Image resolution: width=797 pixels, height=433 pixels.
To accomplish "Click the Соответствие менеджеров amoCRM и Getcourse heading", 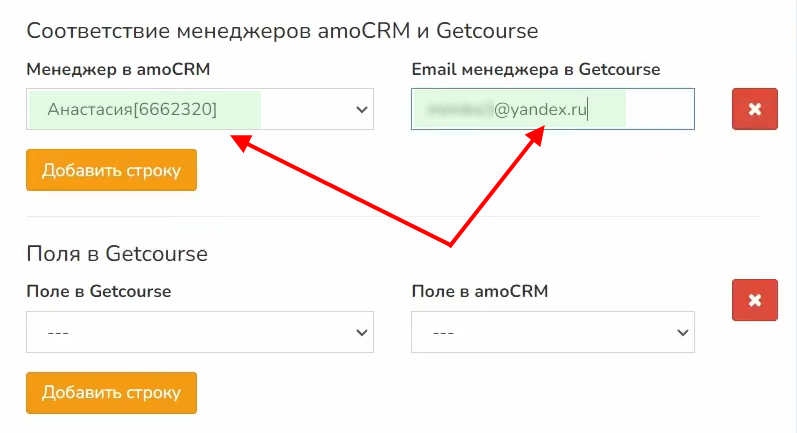I will tap(282, 31).
